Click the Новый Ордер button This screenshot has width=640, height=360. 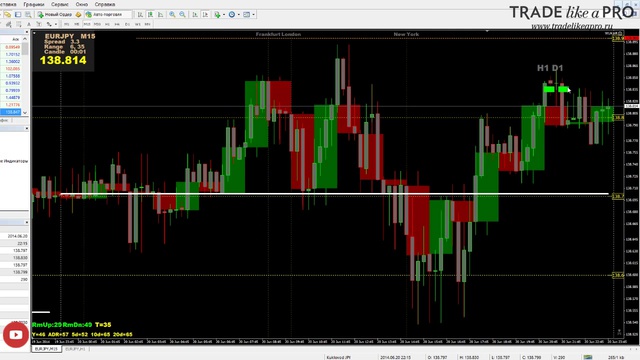[55, 14]
